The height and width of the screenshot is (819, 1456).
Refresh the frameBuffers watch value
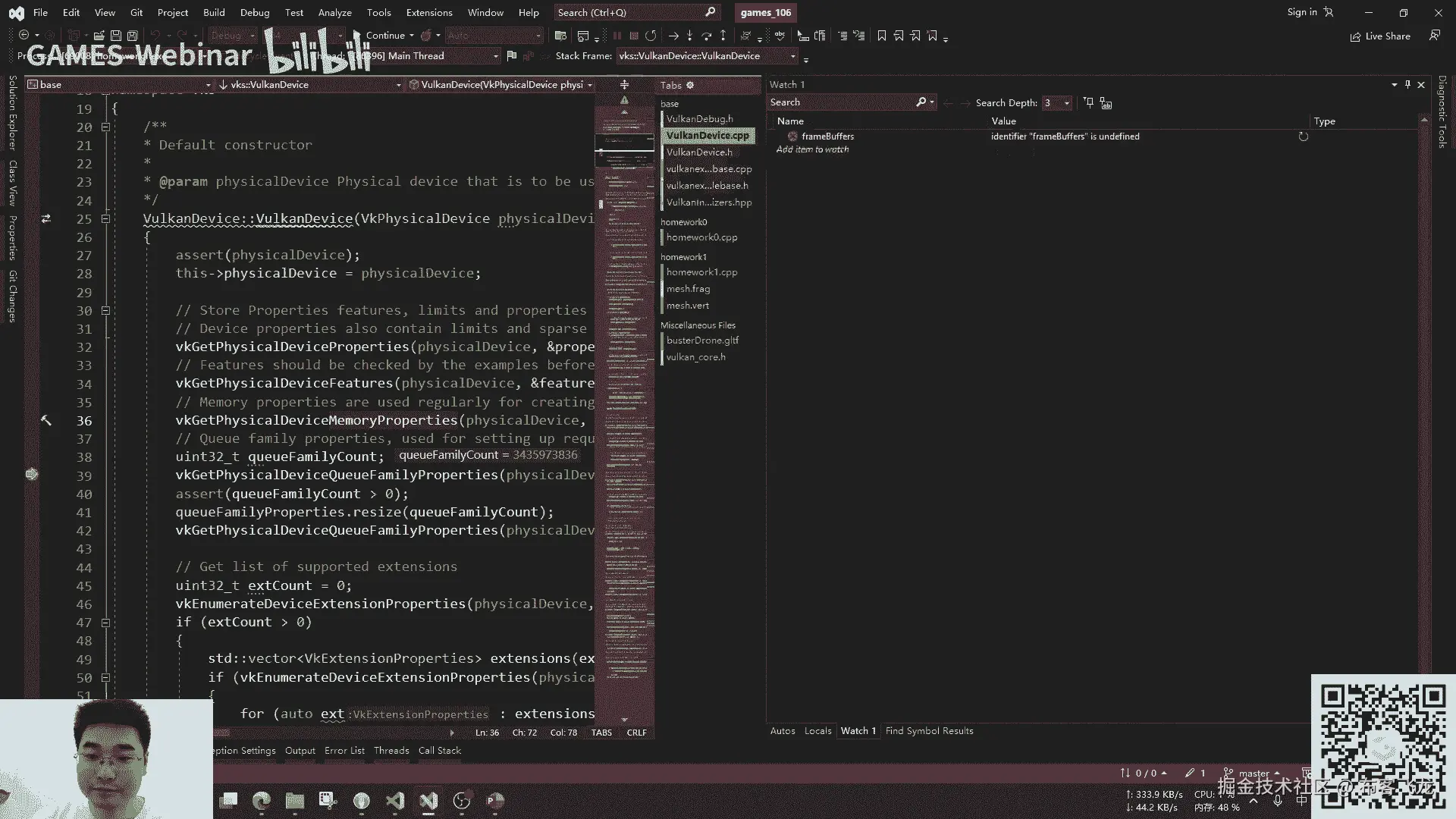point(1303,136)
